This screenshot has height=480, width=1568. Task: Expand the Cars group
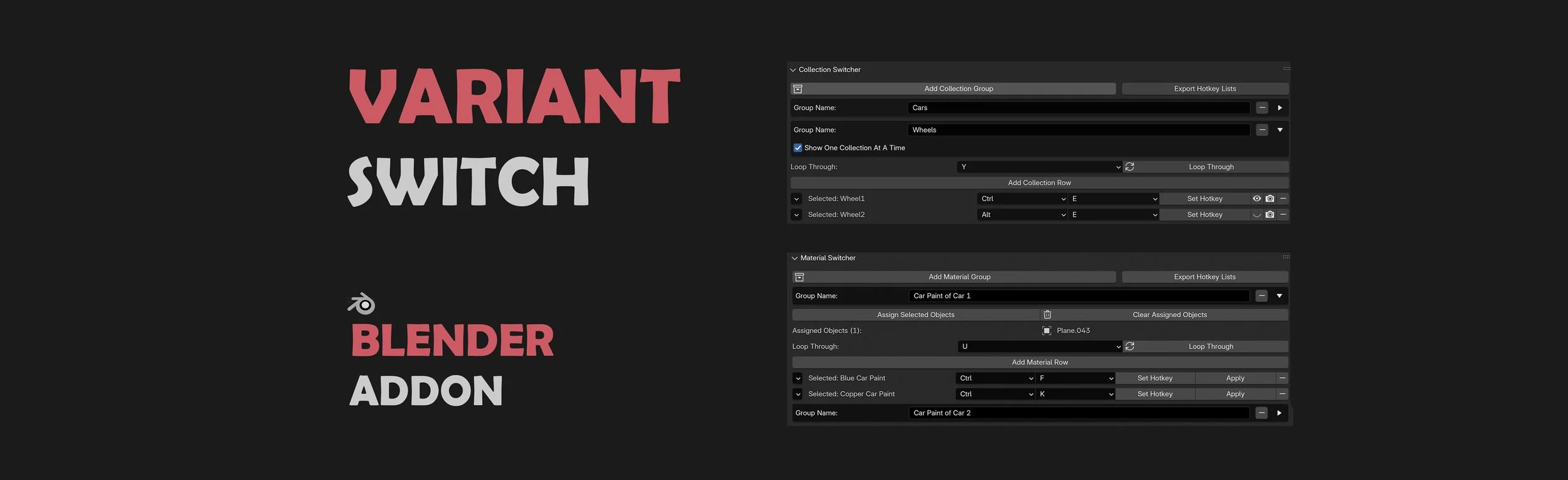pos(1279,108)
